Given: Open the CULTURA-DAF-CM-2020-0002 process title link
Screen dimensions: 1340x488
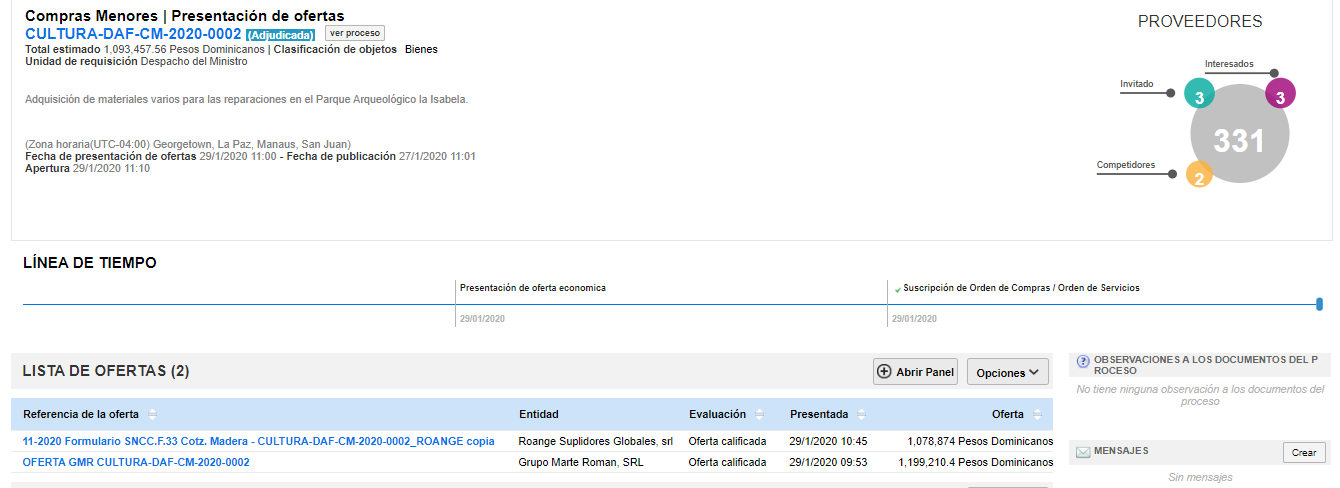Looking at the screenshot, I should point(133,34).
